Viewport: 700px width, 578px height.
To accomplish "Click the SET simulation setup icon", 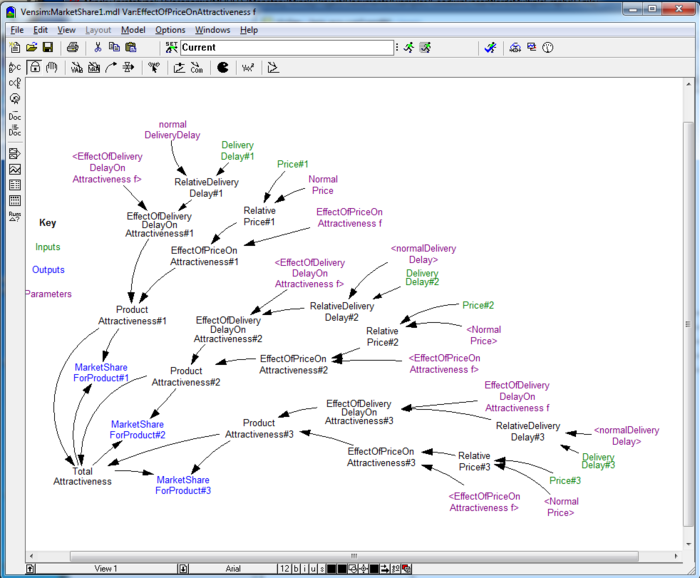I will click(171, 47).
